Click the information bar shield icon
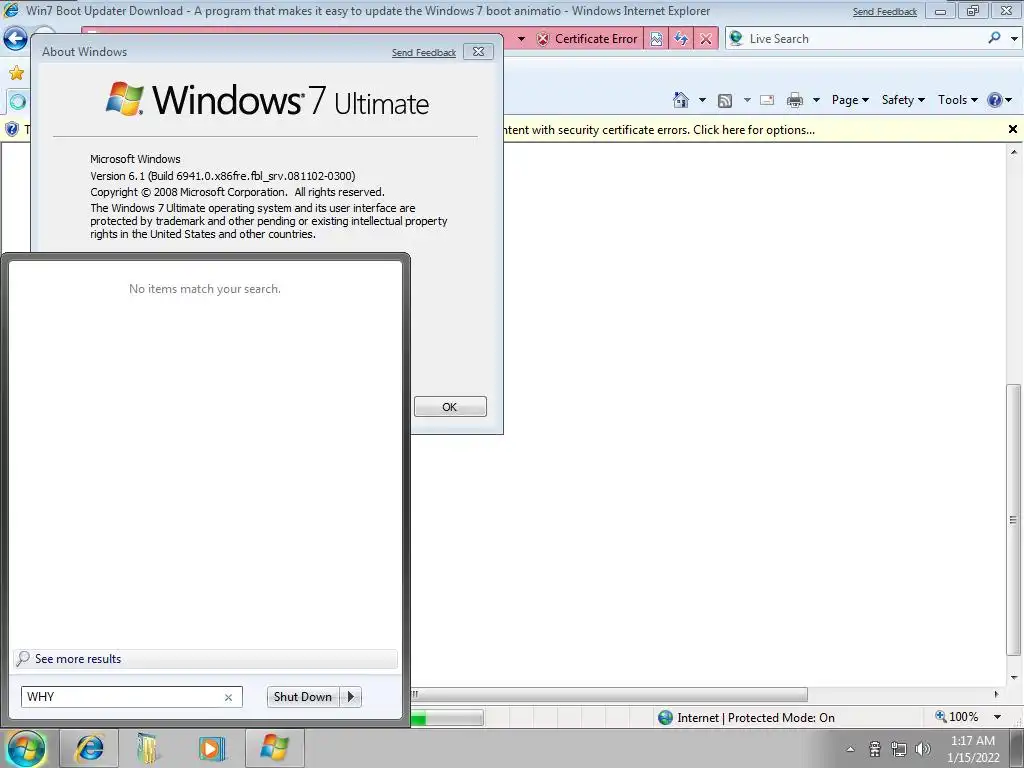Viewport: 1024px width, 768px height. tap(12, 129)
